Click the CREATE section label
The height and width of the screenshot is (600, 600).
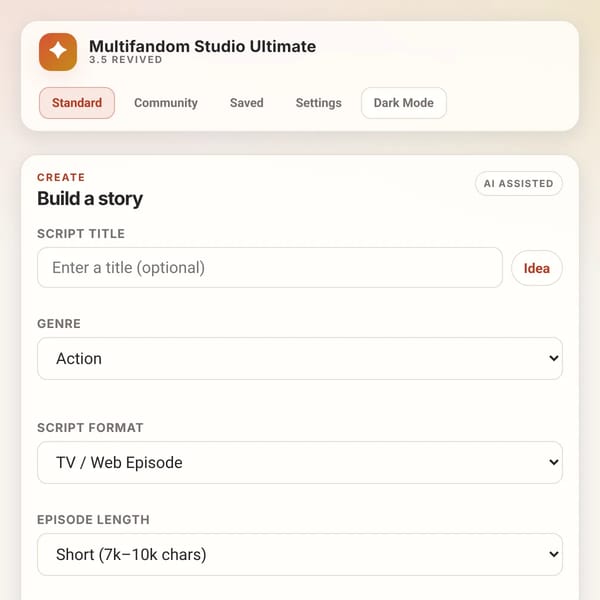point(61,177)
